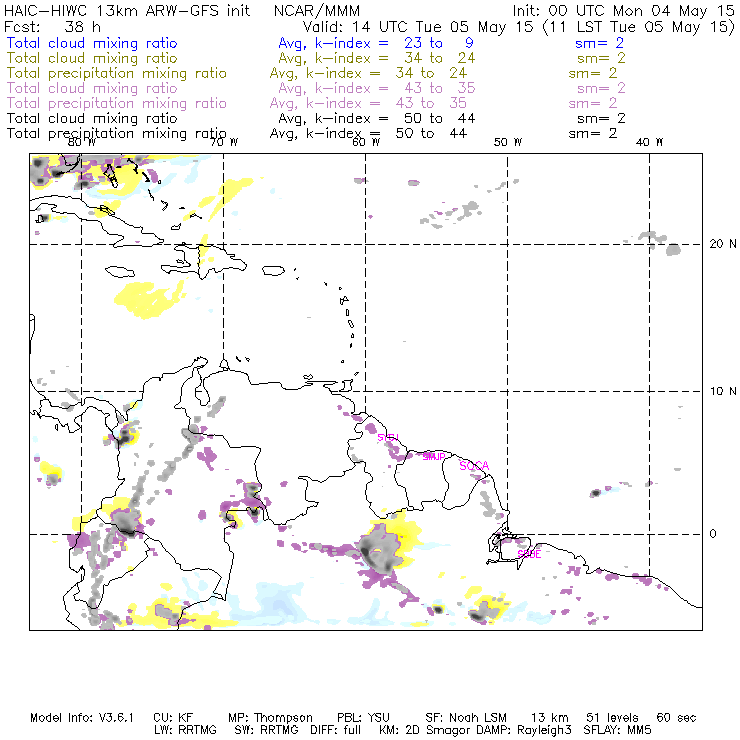Click the '80 W' longitude label
The image size is (740, 740).
click(x=82, y=142)
